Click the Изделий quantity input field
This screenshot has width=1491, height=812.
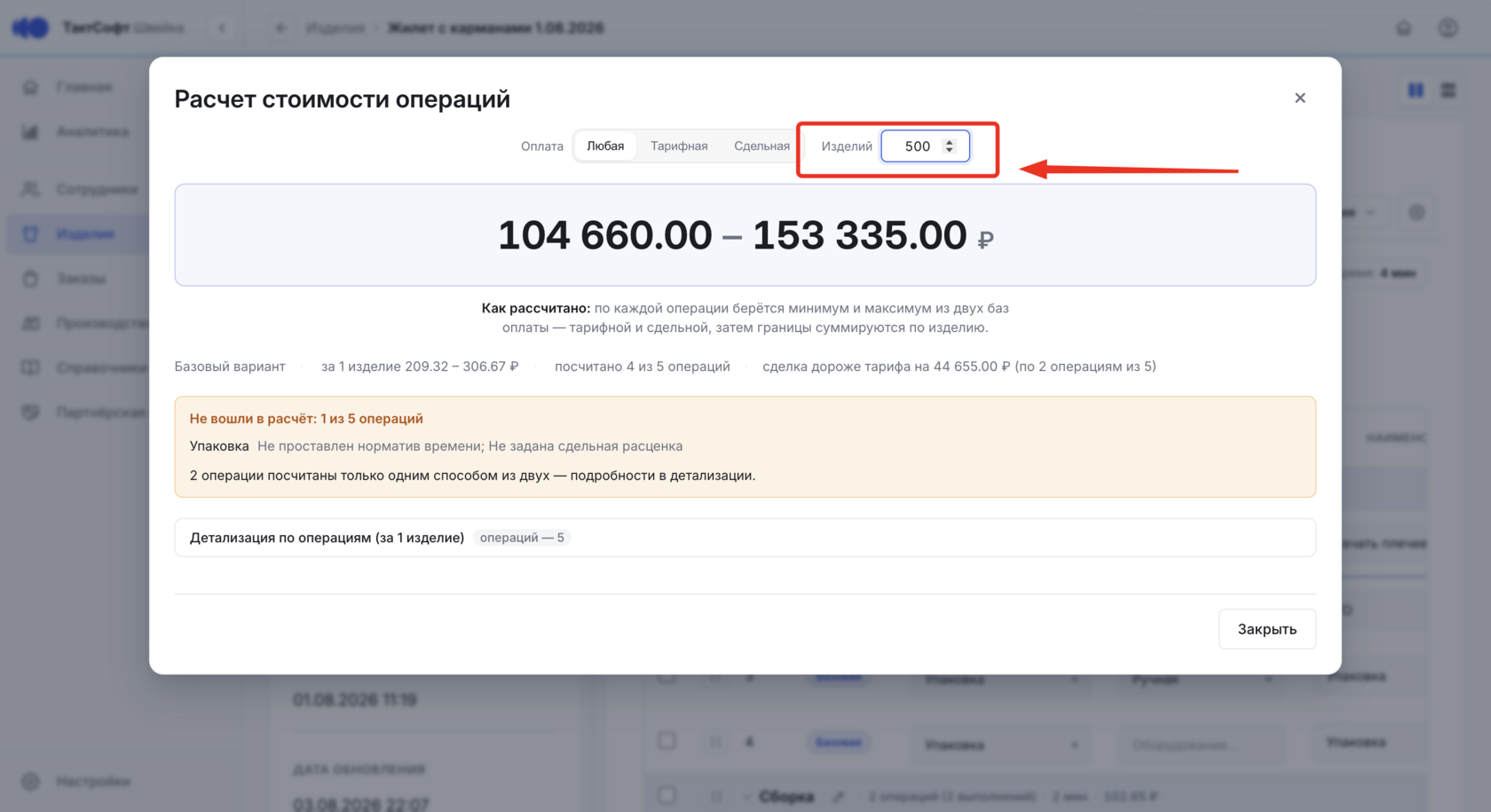pyautogui.click(x=925, y=146)
